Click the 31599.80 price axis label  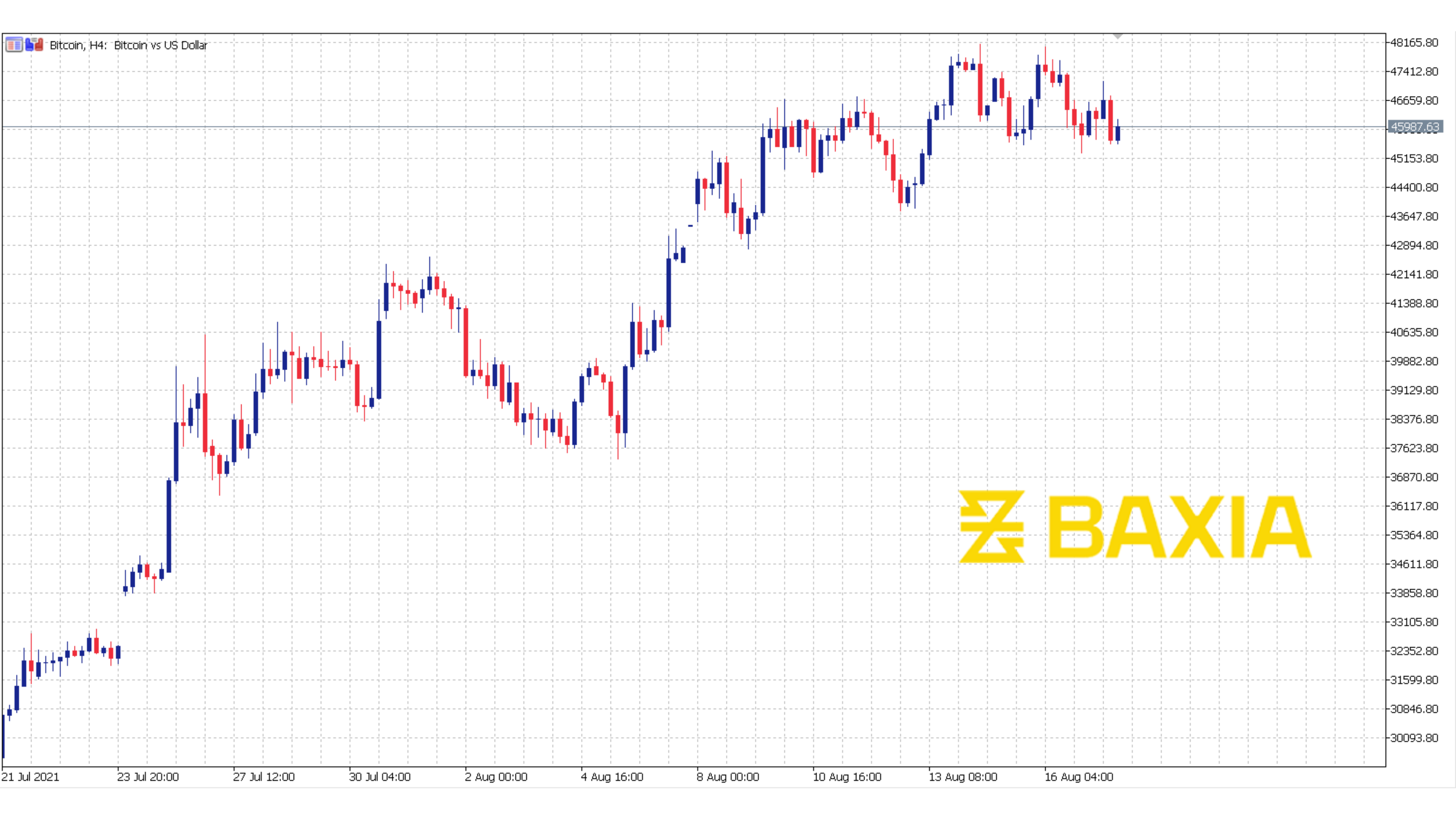coord(1414,680)
